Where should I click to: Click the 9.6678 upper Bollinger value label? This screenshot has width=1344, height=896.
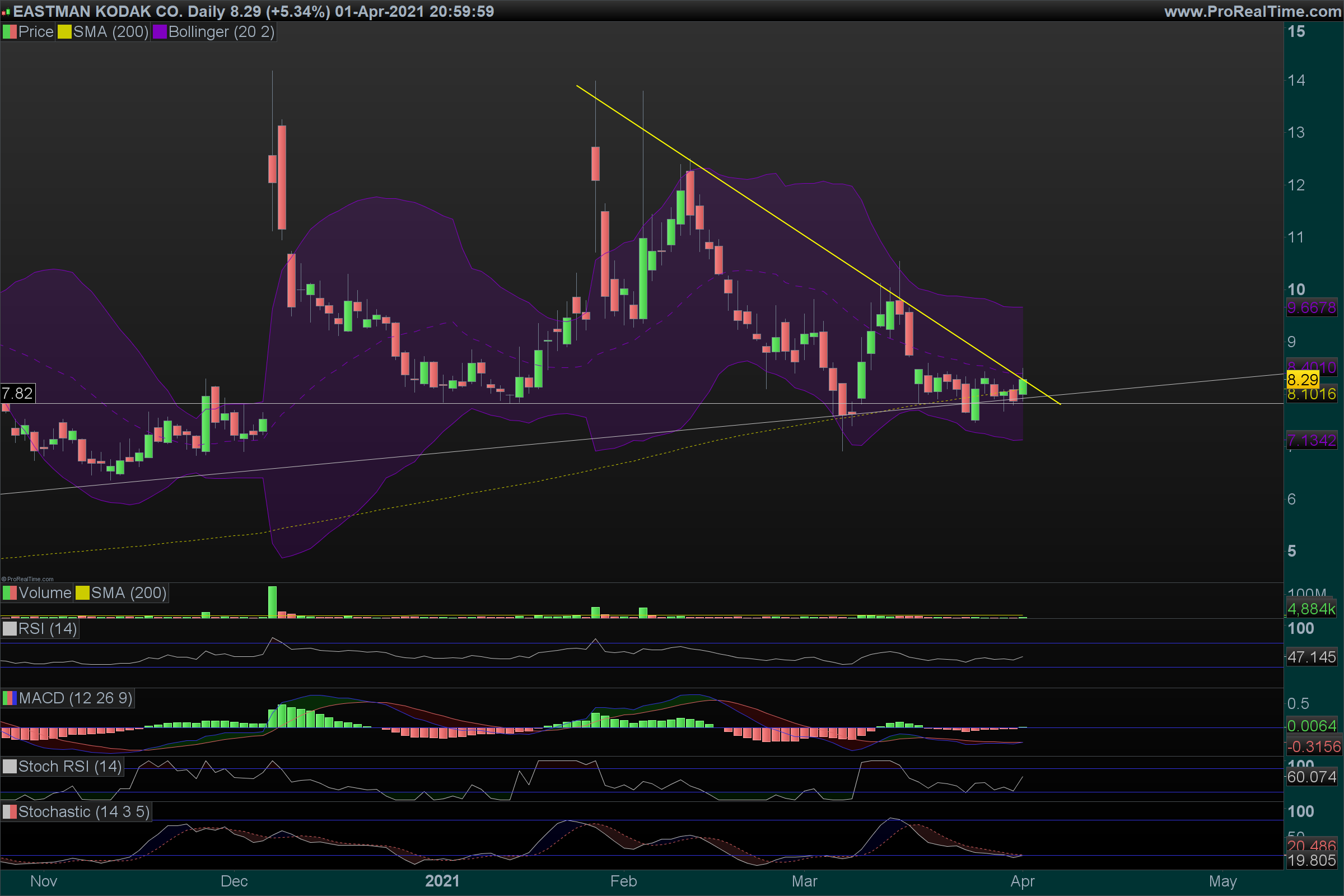pos(1311,308)
